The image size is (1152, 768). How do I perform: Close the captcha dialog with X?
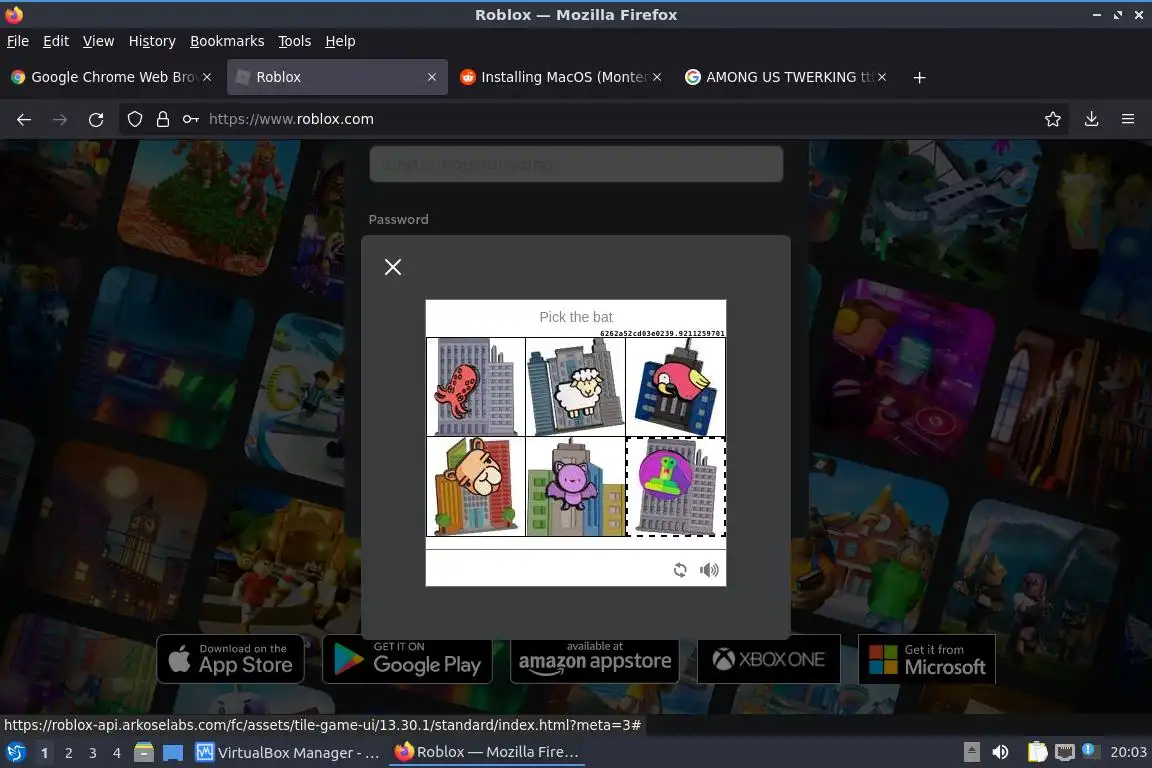point(393,267)
